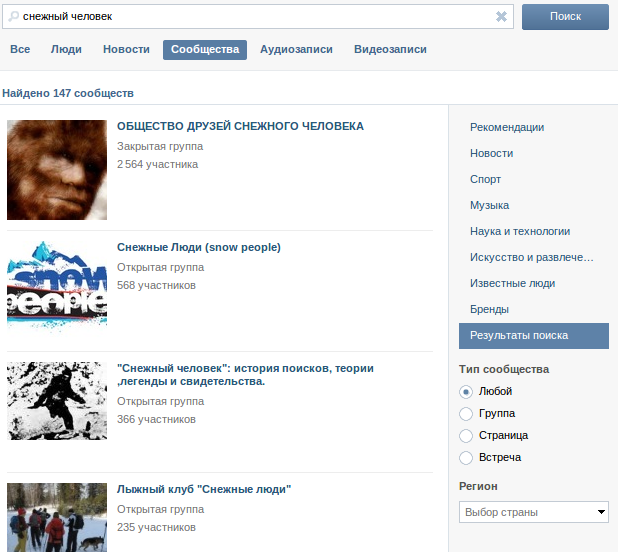
Task: Click the Найдено 147 сообществ heading
Action: click(68, 93)
